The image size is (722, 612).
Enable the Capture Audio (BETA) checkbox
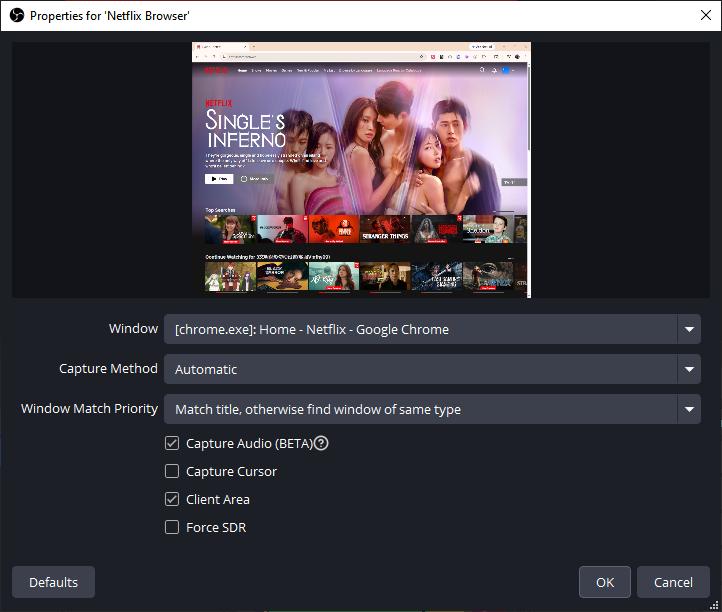tap(172, 443)
